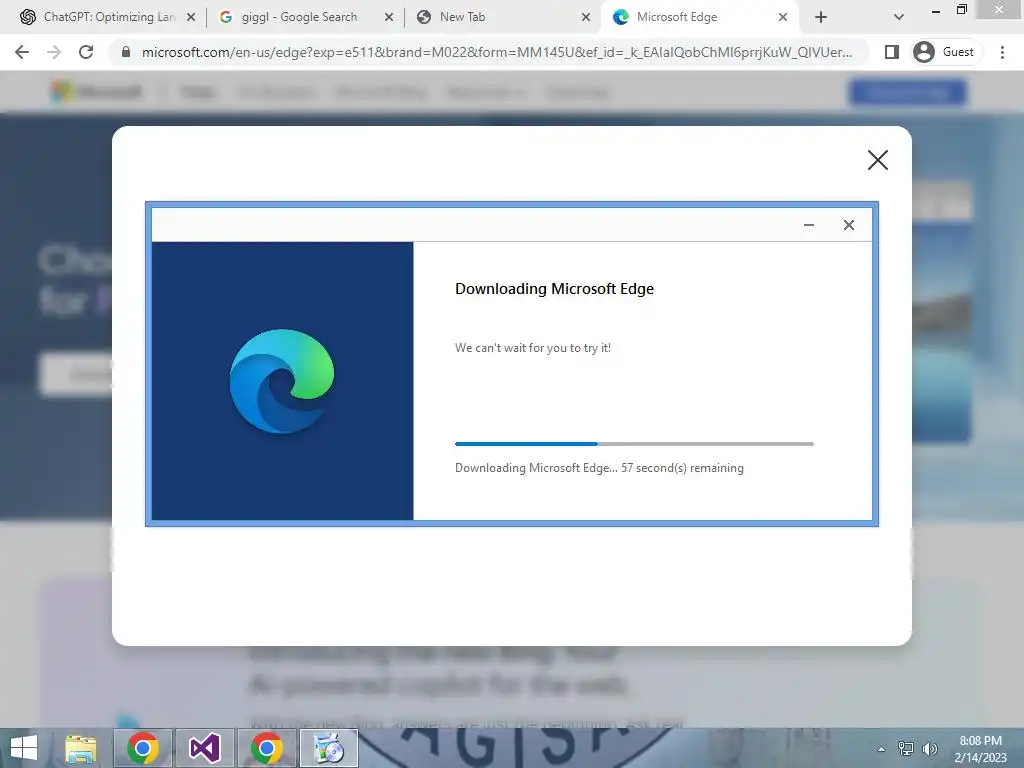Minimize the Chrome browser window
This screenshot has height=768, width=1024.
(x=935, y=10)
